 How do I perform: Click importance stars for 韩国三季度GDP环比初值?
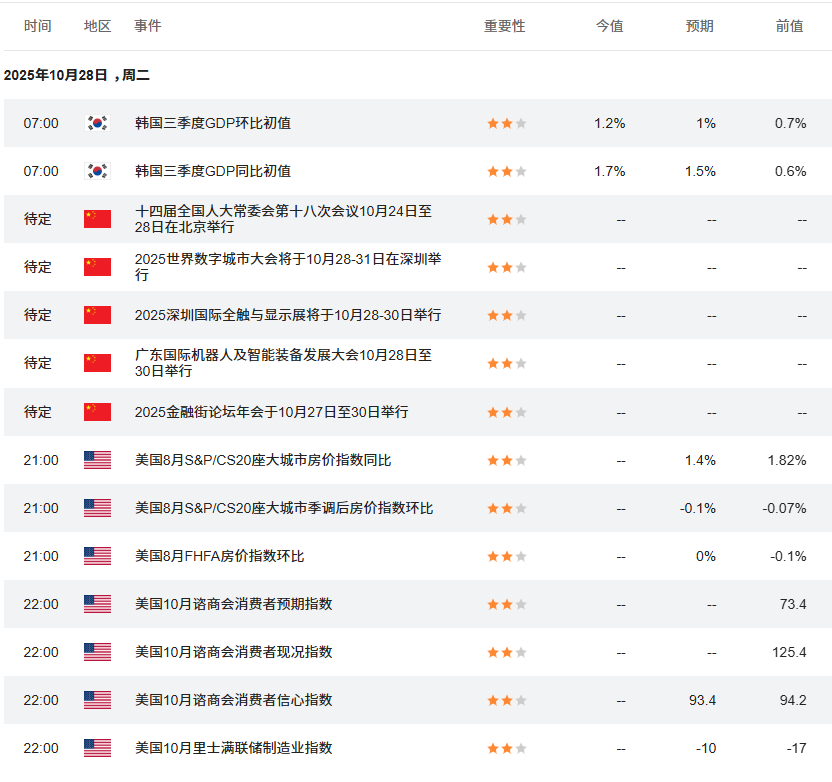coord(506,124)
